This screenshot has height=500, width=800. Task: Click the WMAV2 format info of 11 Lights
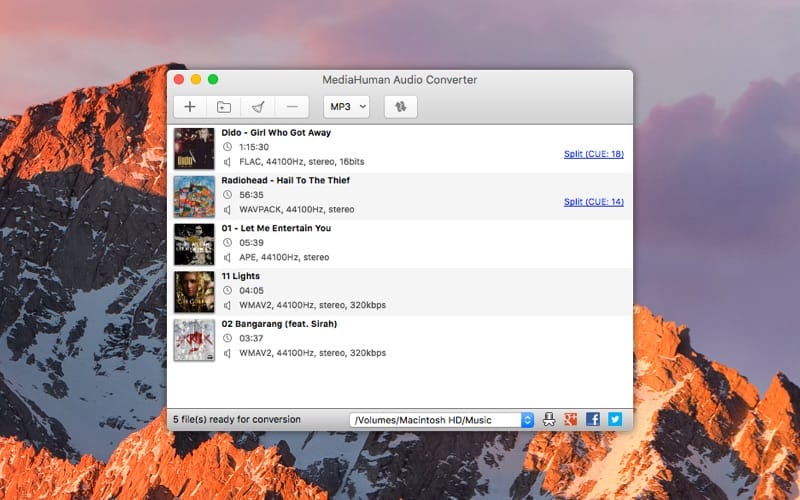pyautogui.click(x=313, y=305)
